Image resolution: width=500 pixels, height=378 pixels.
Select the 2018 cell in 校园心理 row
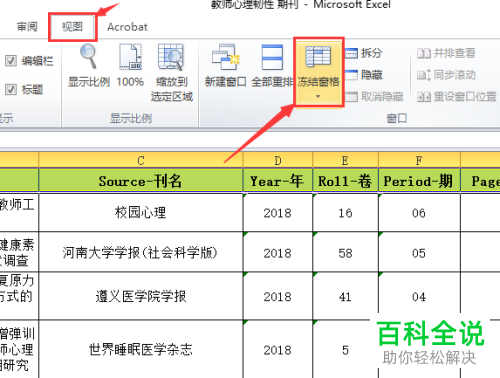[x=278, y=212]
